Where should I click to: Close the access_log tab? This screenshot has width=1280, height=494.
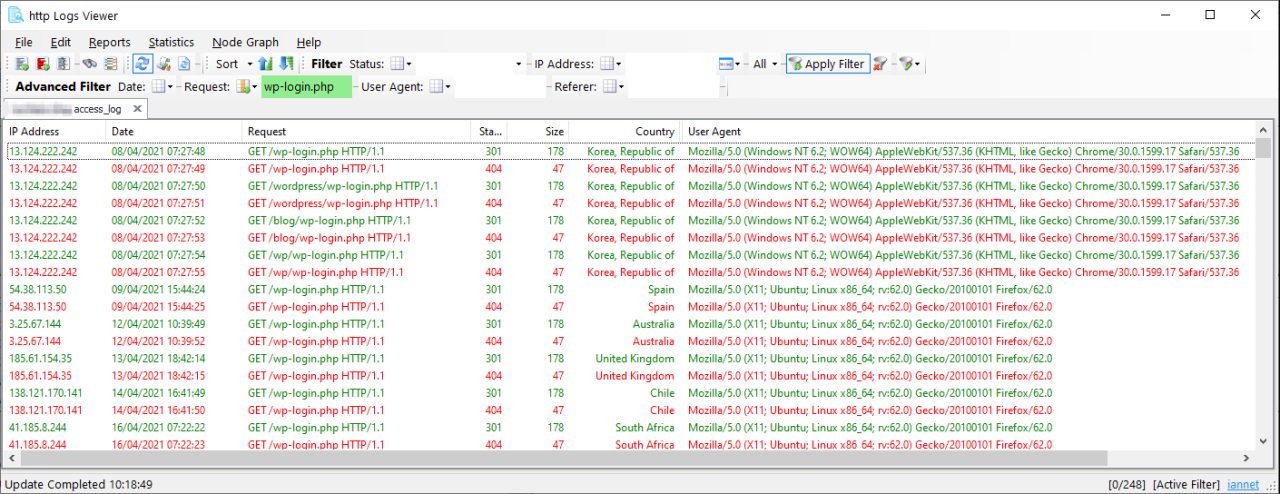point(137,109)
